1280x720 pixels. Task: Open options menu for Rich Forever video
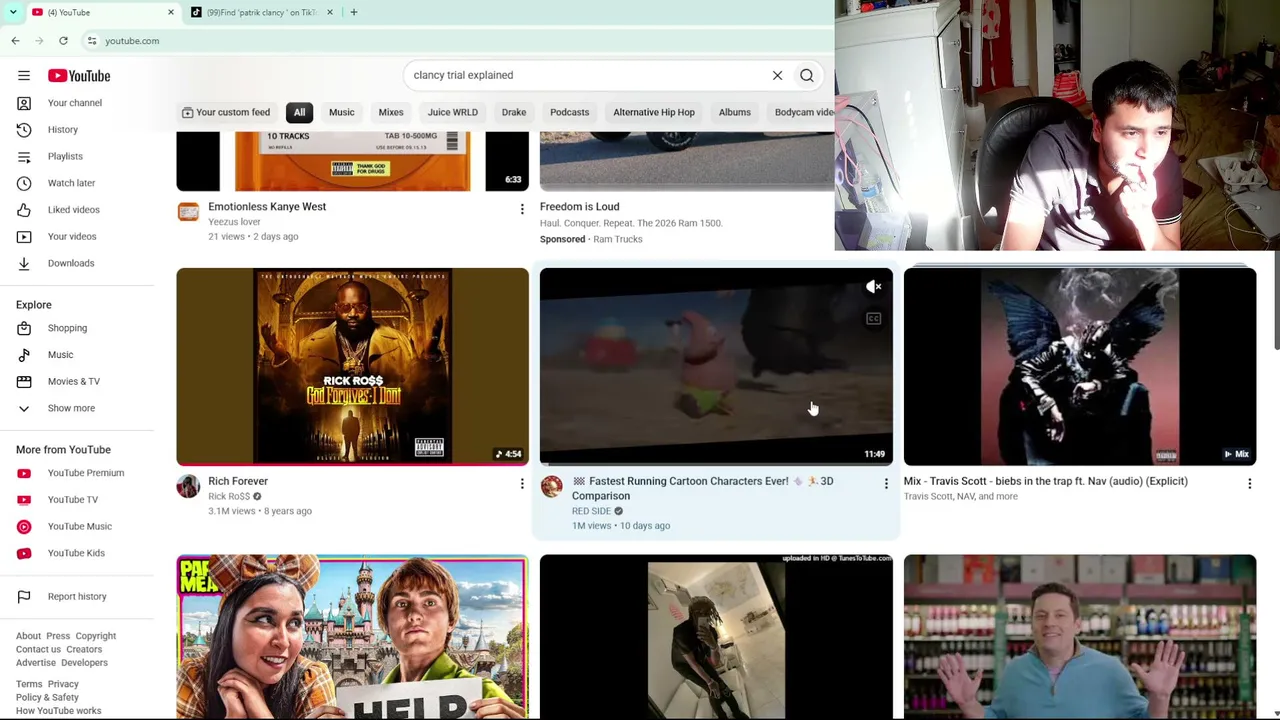522,484
